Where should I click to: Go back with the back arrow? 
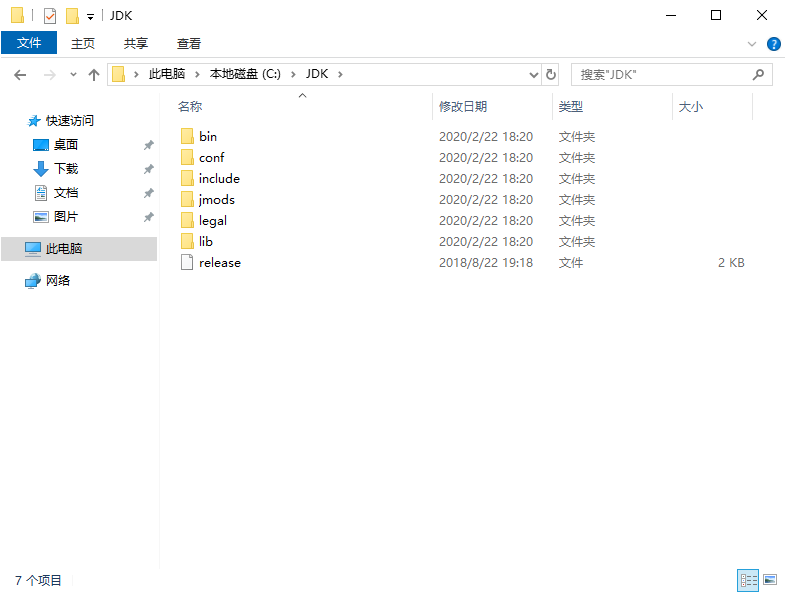click(20, 75)
